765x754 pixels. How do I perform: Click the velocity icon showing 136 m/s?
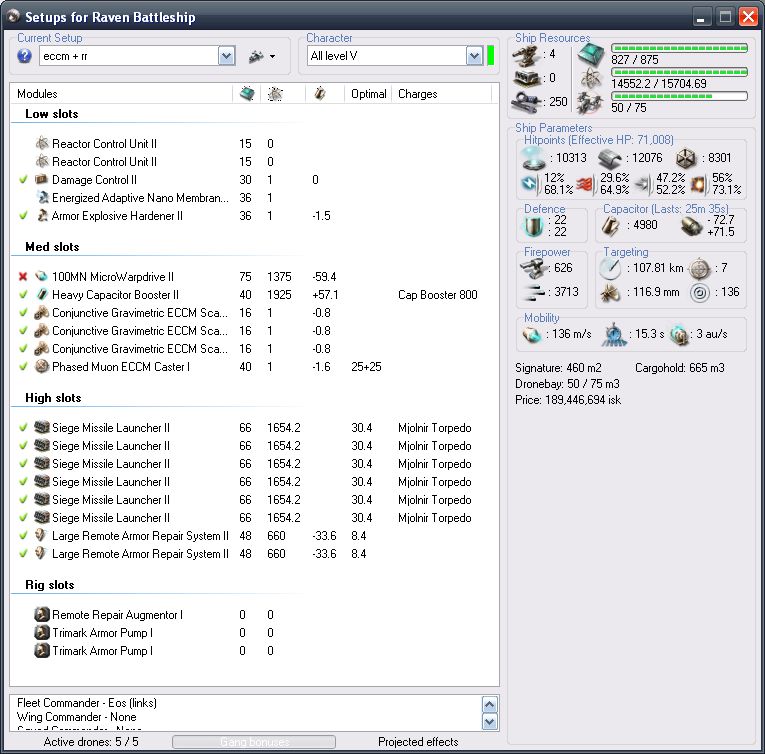[532, 335]
